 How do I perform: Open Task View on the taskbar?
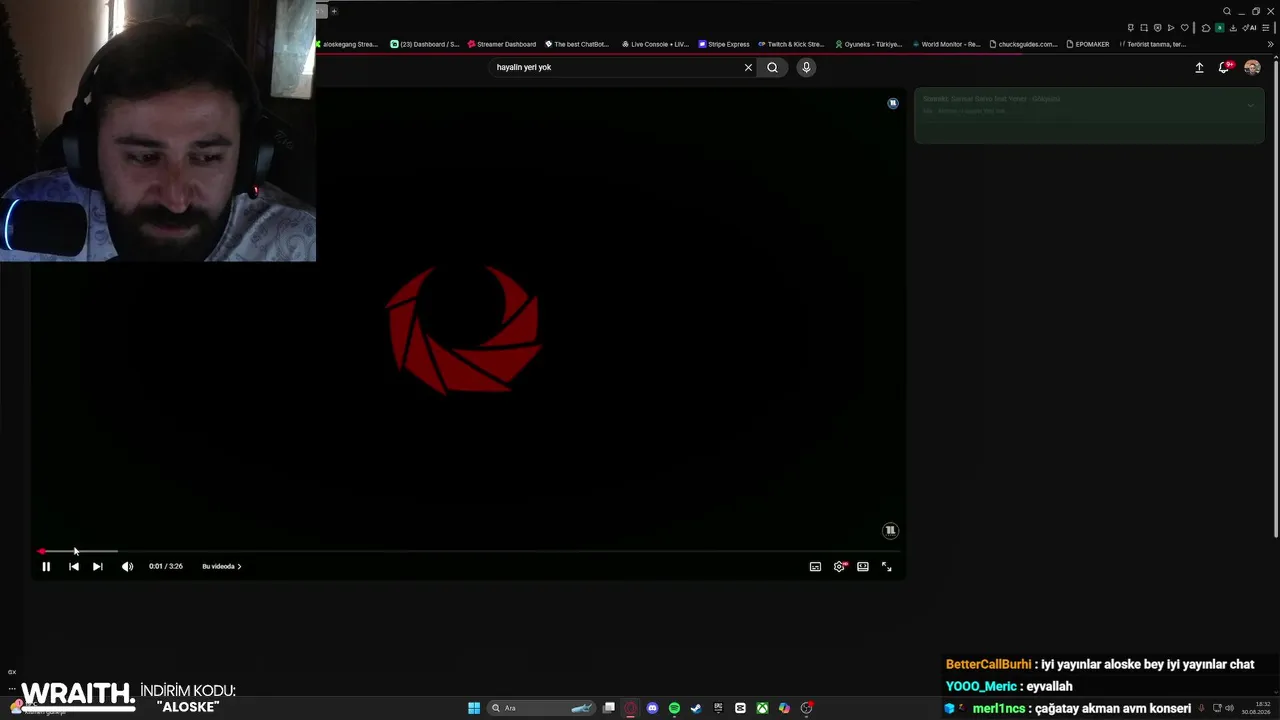[x=608, y=708]
